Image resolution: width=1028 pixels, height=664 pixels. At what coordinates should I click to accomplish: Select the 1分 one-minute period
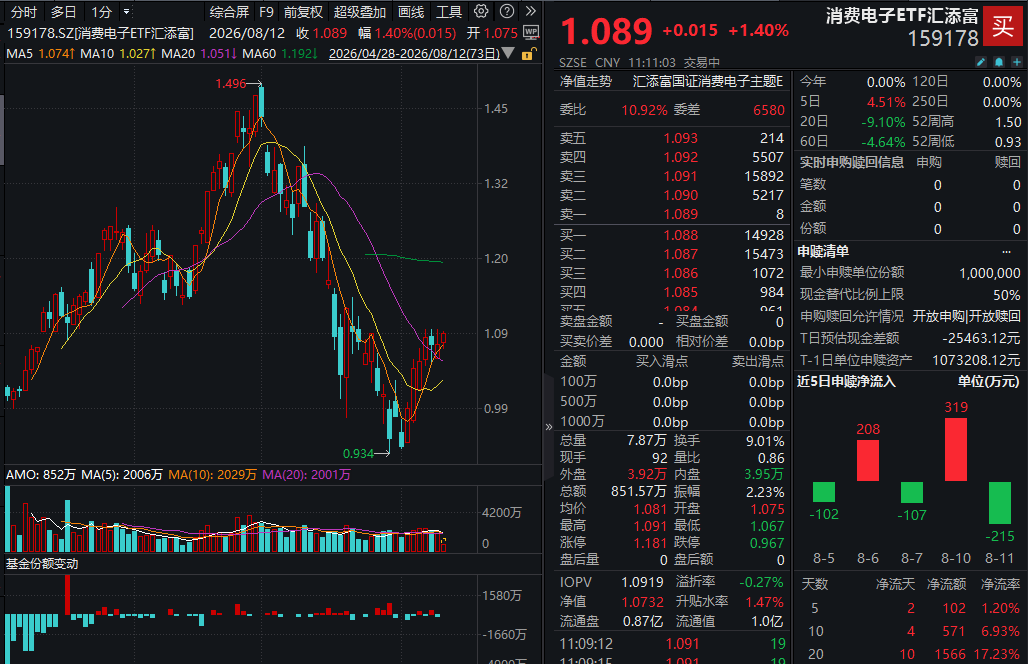click(x=102, y=12)
